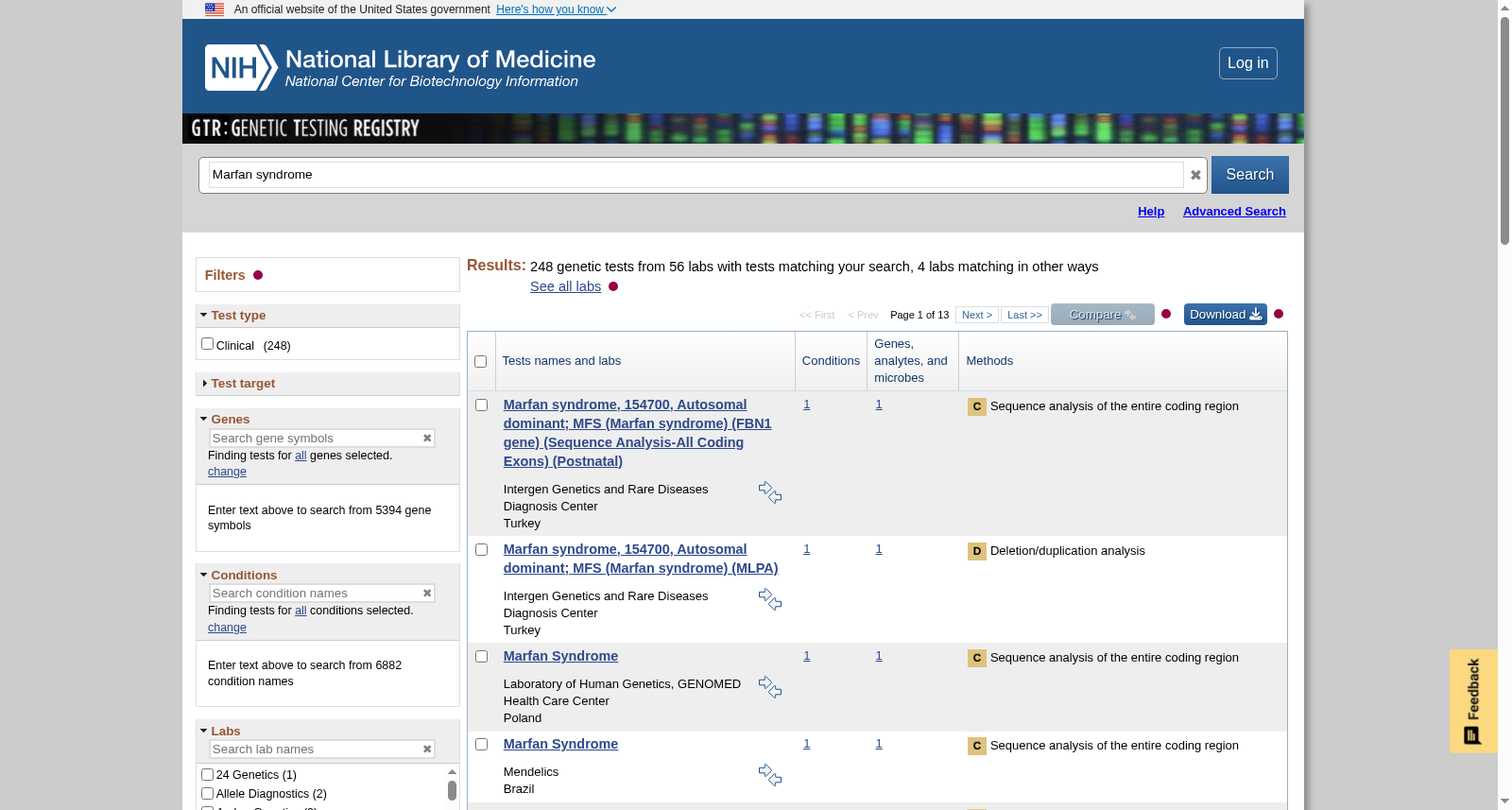
Task: Click the Download button
Action: (x=1226, y=315)
